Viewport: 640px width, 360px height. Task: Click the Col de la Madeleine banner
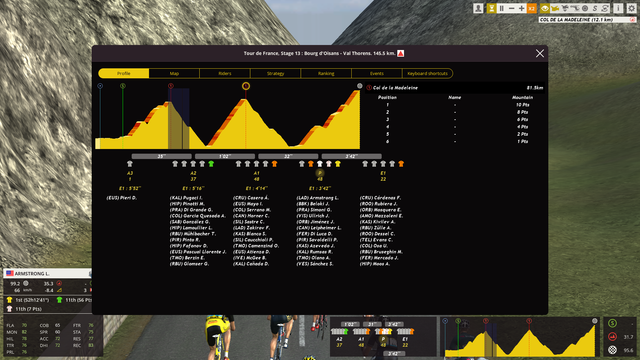[x=587, y=20]
